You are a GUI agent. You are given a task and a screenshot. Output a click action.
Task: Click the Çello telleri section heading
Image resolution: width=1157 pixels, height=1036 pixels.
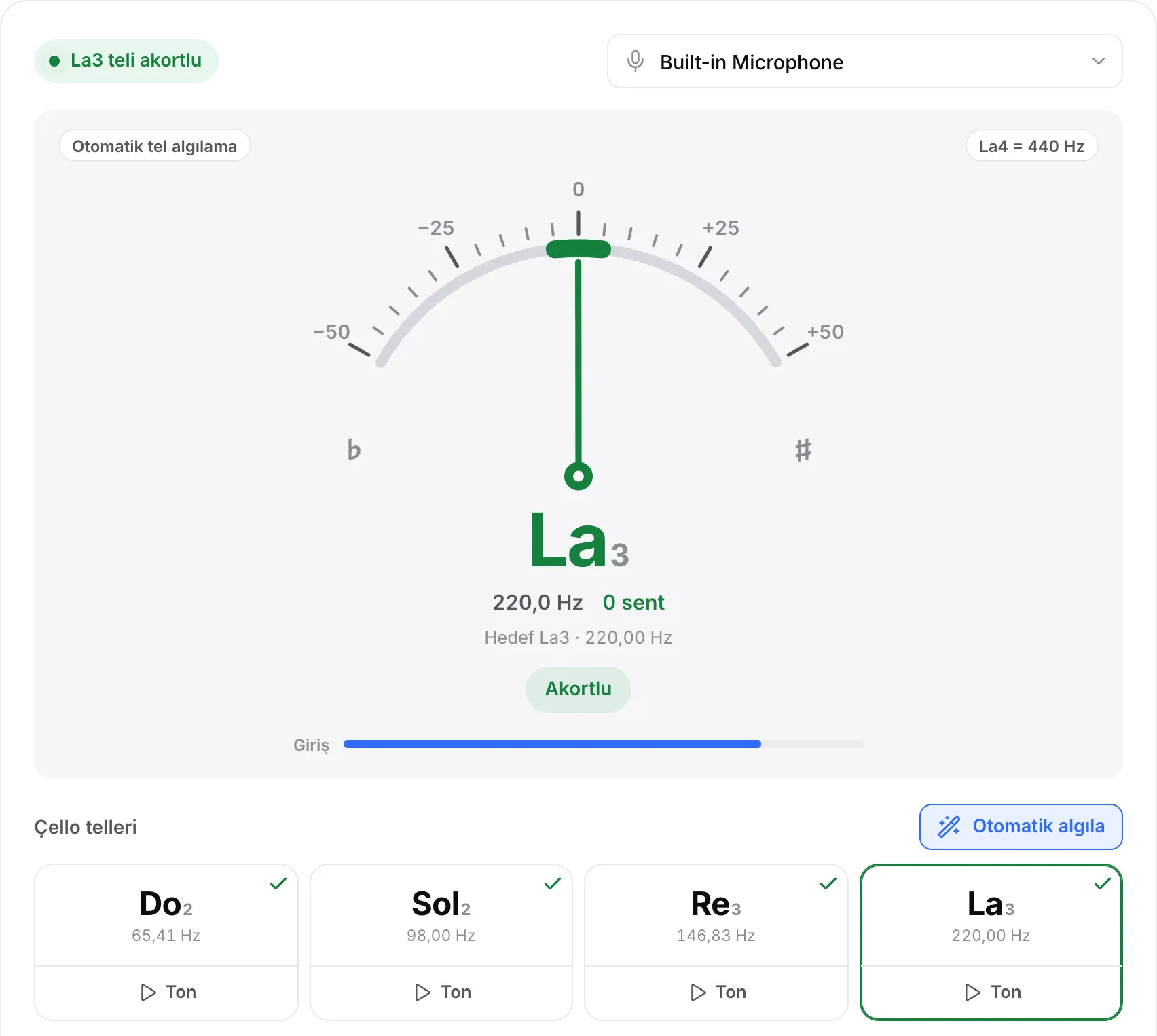[x=86, y=827]
